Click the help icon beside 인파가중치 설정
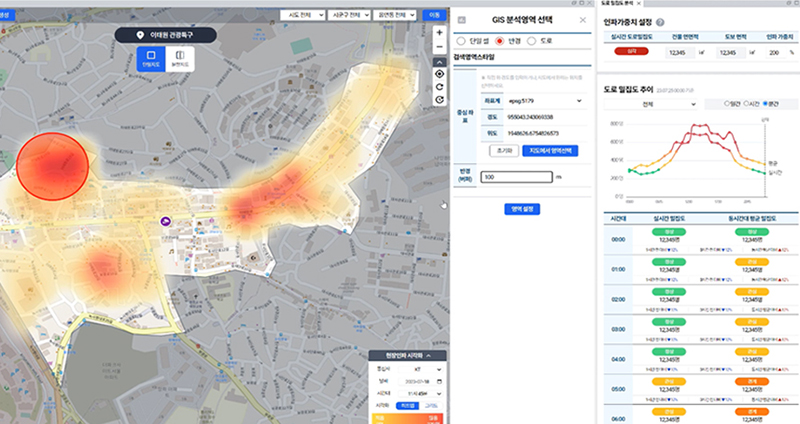 pyautogui.click(x=660, y=21)
